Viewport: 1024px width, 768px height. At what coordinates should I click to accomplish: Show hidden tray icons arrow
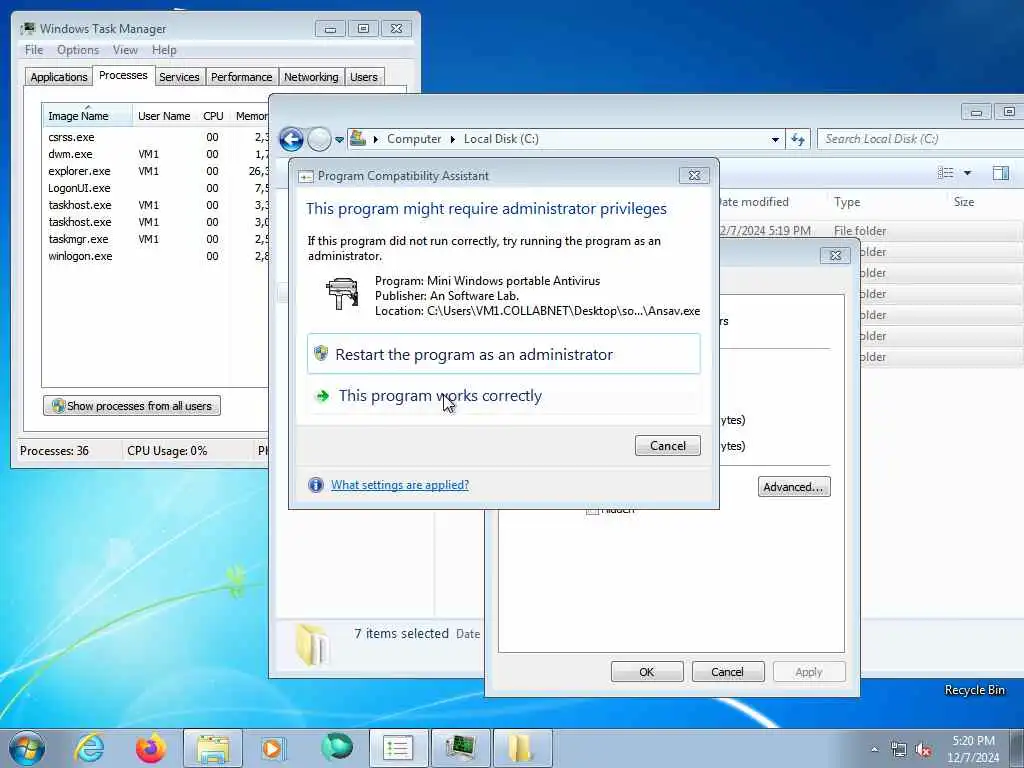tap(874, 749)
